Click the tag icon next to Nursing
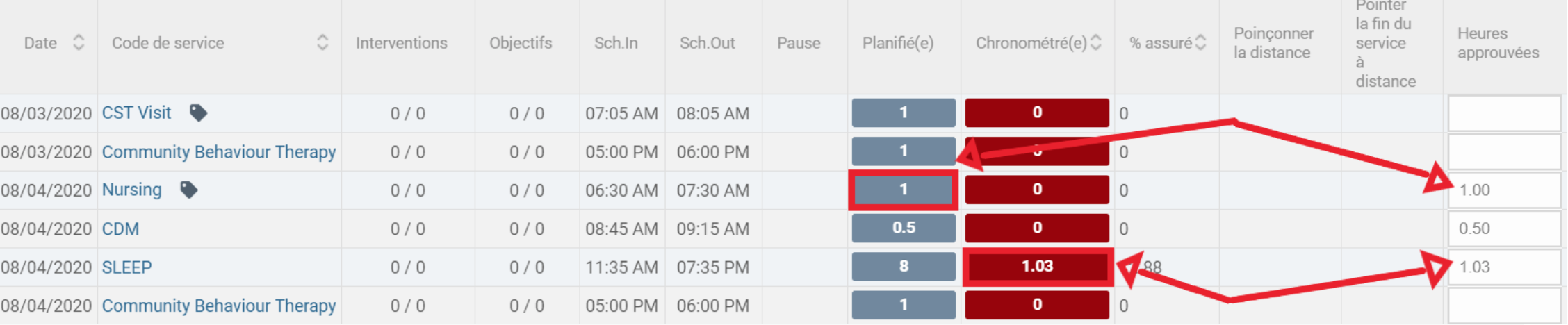This screenshot has height=325, width=1568. pos(188,190)
